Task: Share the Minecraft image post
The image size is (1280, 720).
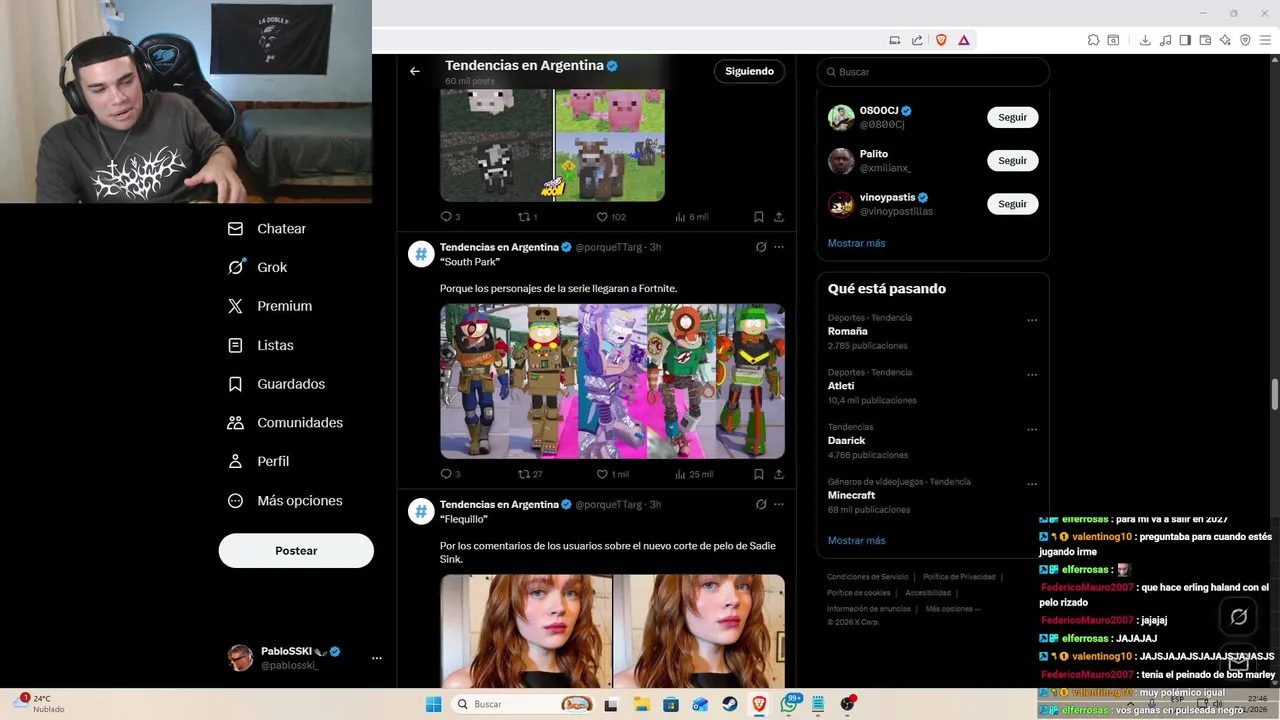Action: coord(779,217)
